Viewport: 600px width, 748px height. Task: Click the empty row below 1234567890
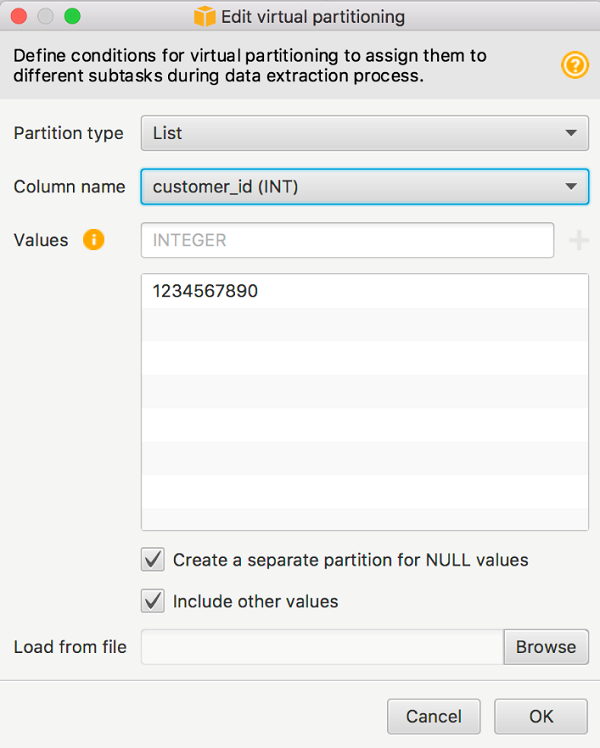[x=365, y=325]
